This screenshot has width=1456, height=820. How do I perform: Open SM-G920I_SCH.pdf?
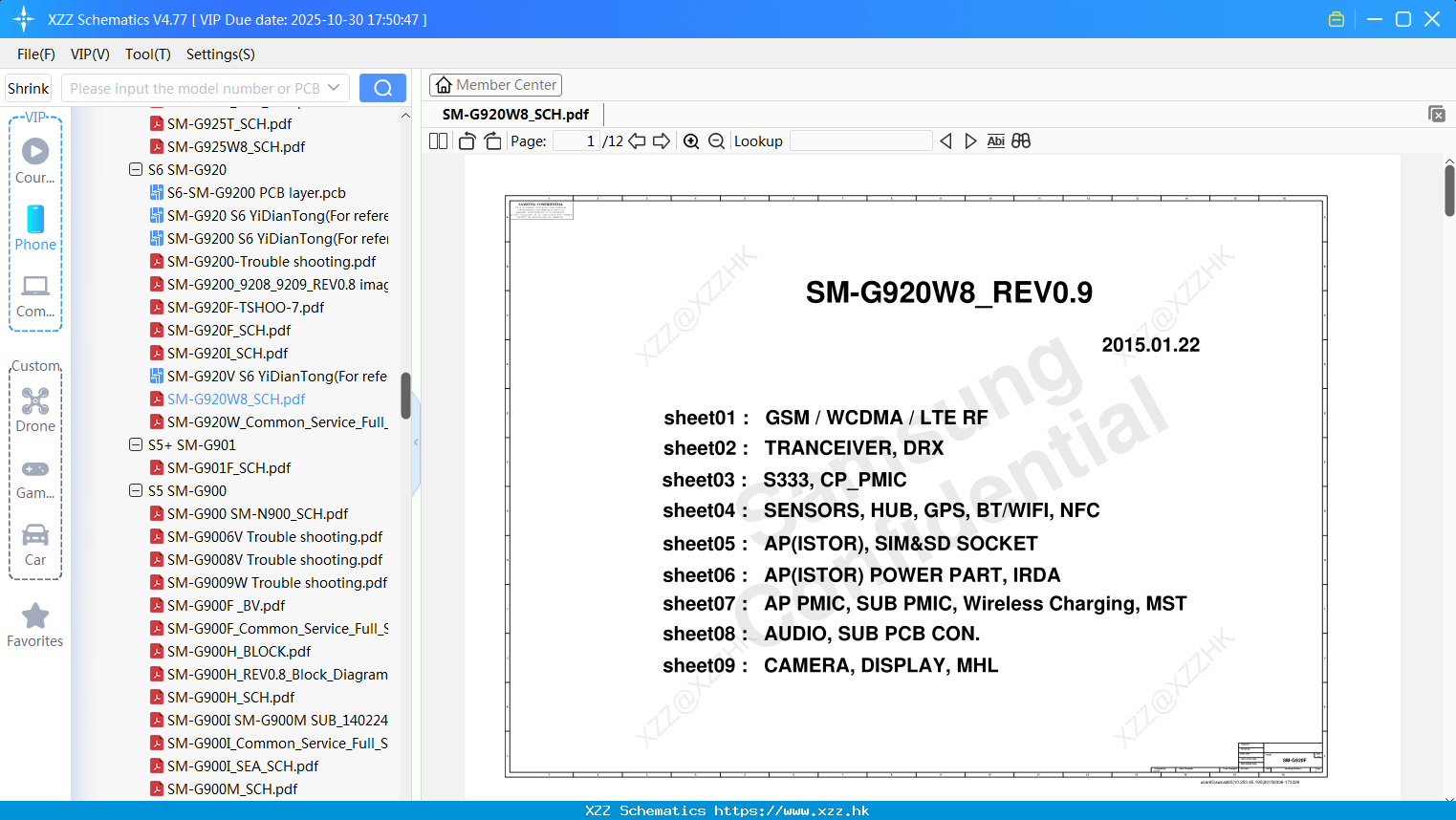[228, 353]
